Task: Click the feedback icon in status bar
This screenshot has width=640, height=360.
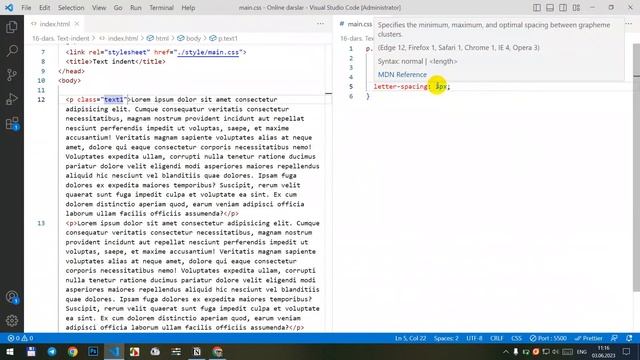Action: tap(614, 338)
